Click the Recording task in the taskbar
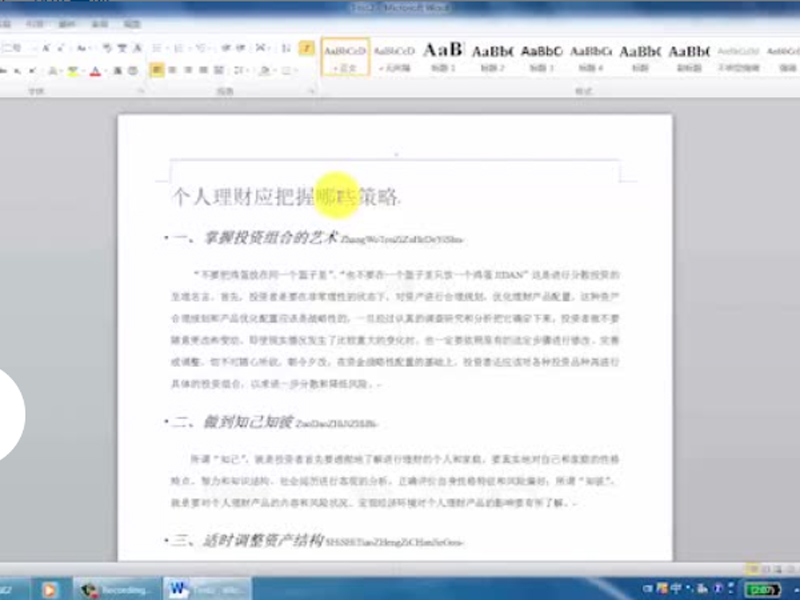Screen dimensions: 800x600 [117, 589]
